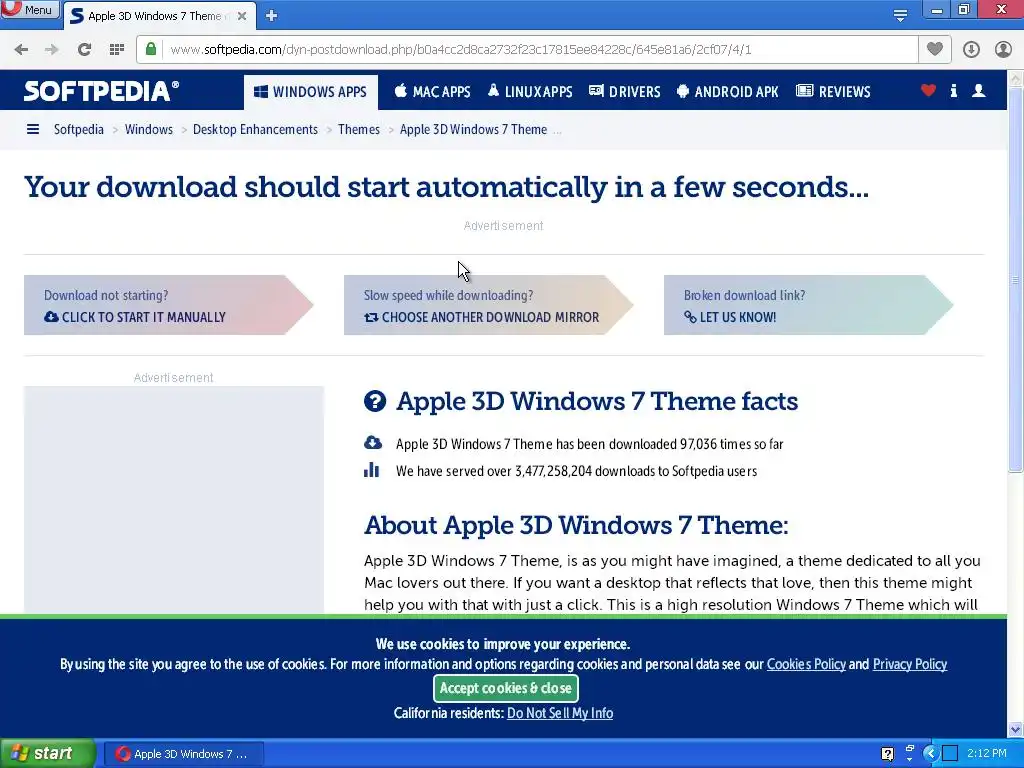Open the Privacy Policy link
The width and height of the screenshot is (1024, 768).
(x=910, y=664)
